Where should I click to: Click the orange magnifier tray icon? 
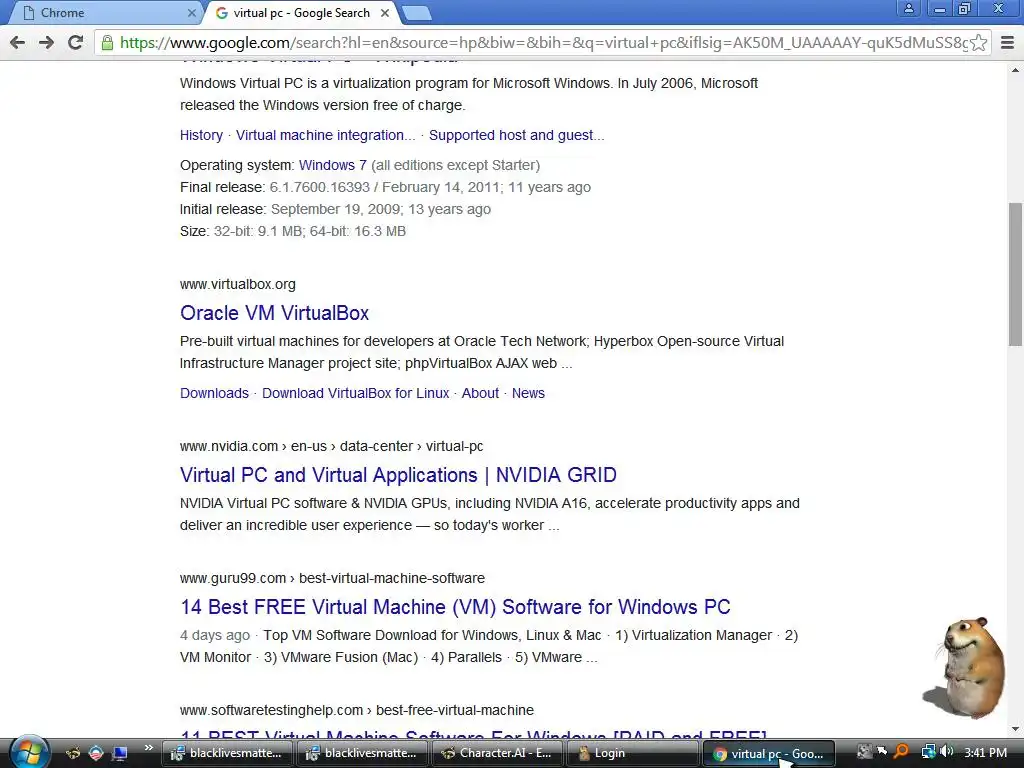[902, 752]
